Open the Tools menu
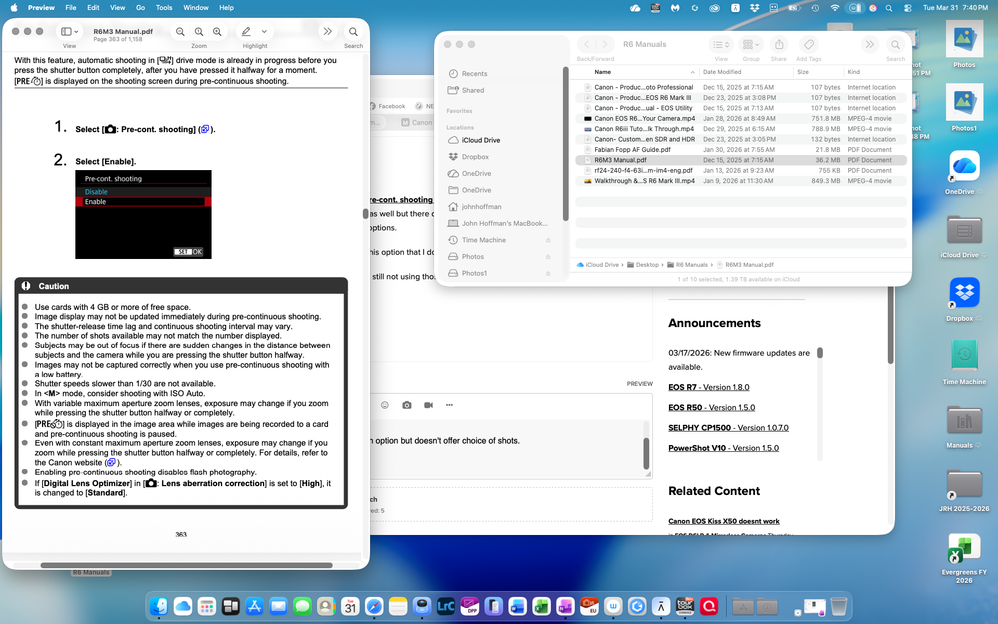 tap(164, 8)
